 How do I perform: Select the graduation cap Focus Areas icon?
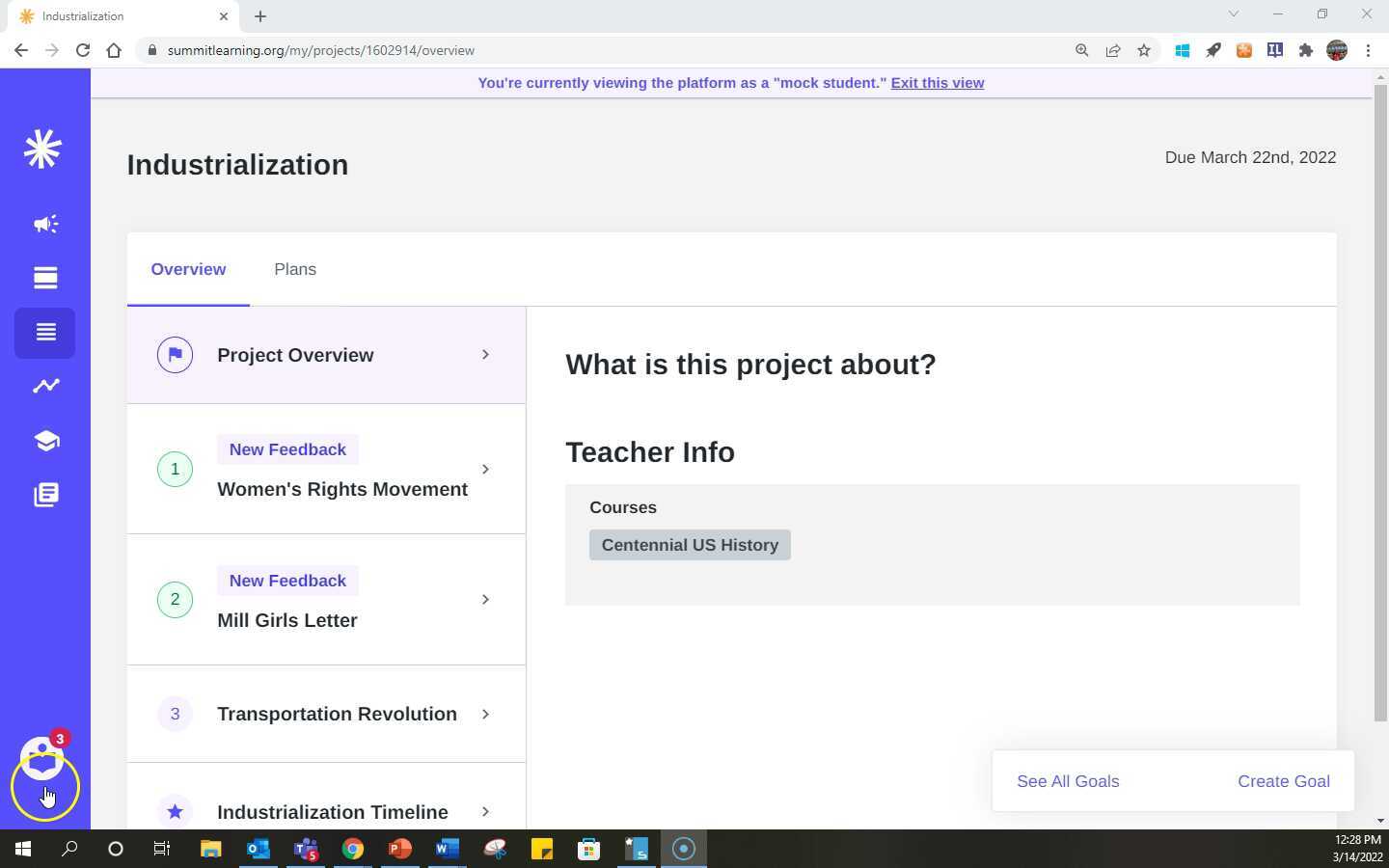coord(44,440)
